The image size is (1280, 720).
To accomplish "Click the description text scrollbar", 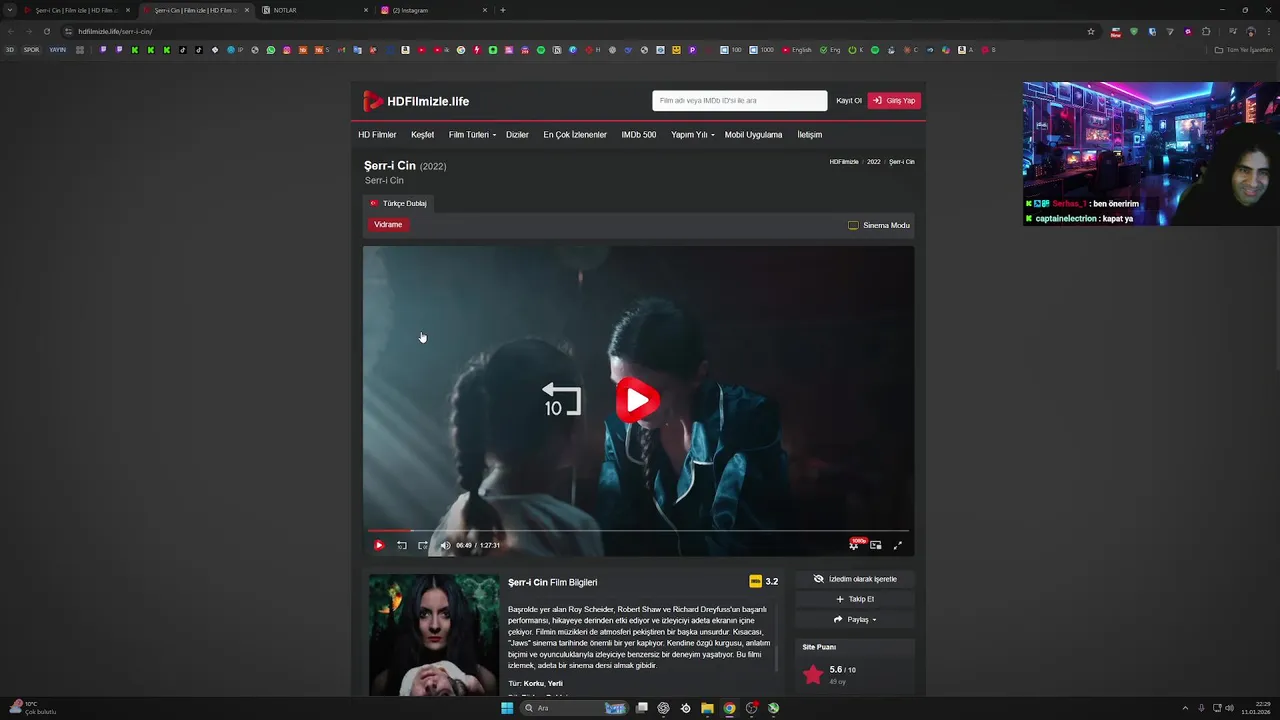I will pos(776,657).
